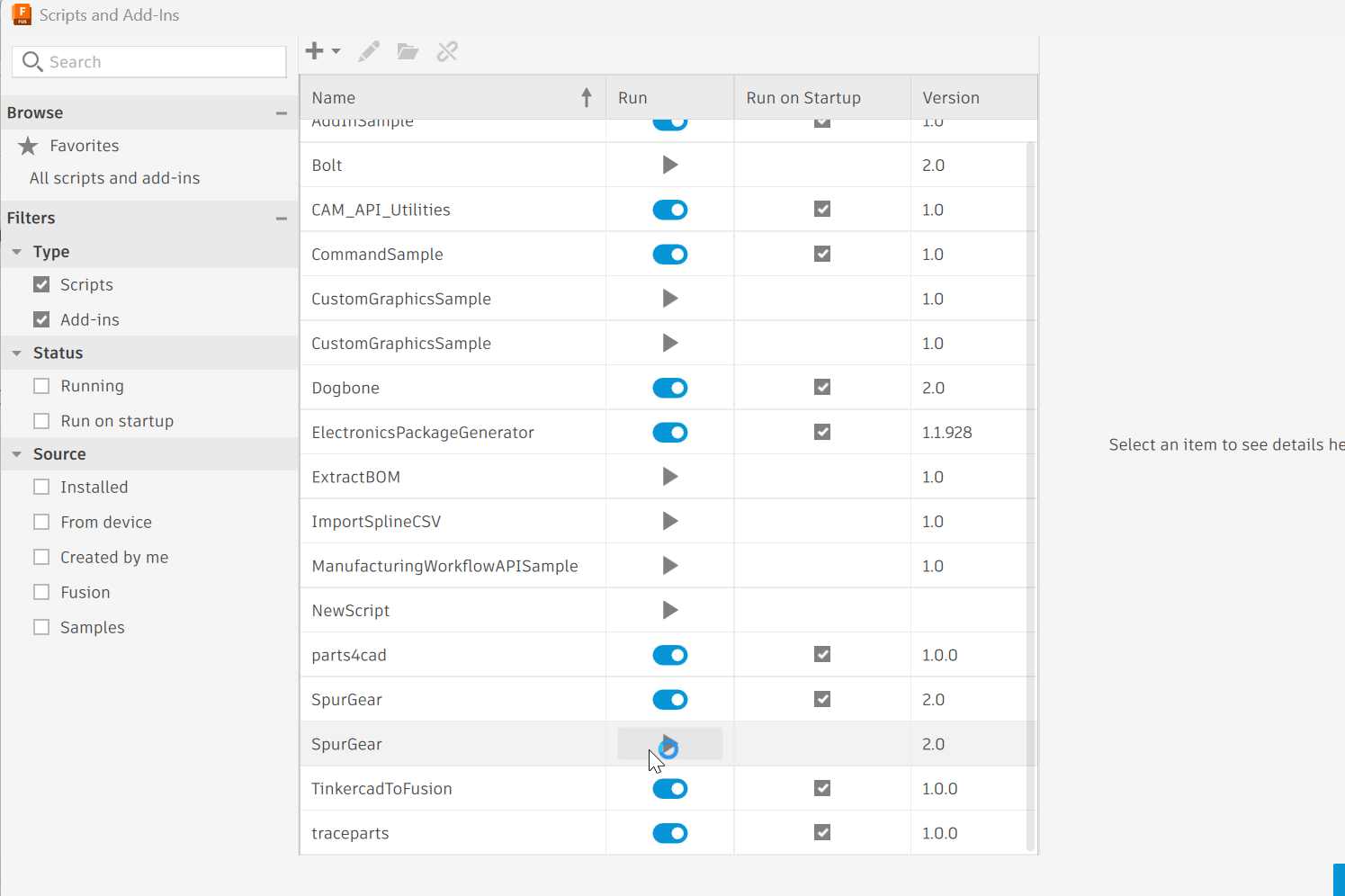Uncheck the Scripts type filter
Viewport: 1345px width, 896px height.
[x=41, y=284]
